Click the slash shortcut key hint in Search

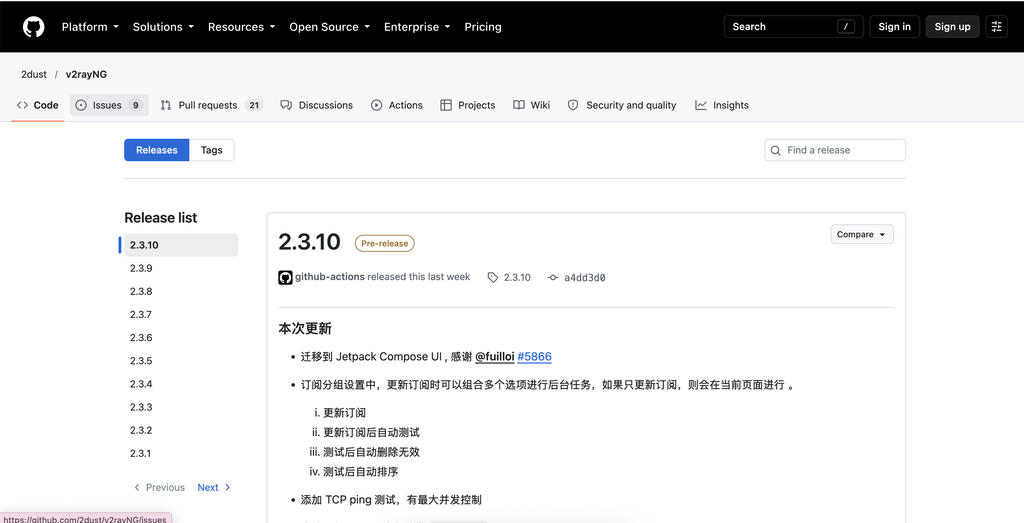(x=846, y=27)
